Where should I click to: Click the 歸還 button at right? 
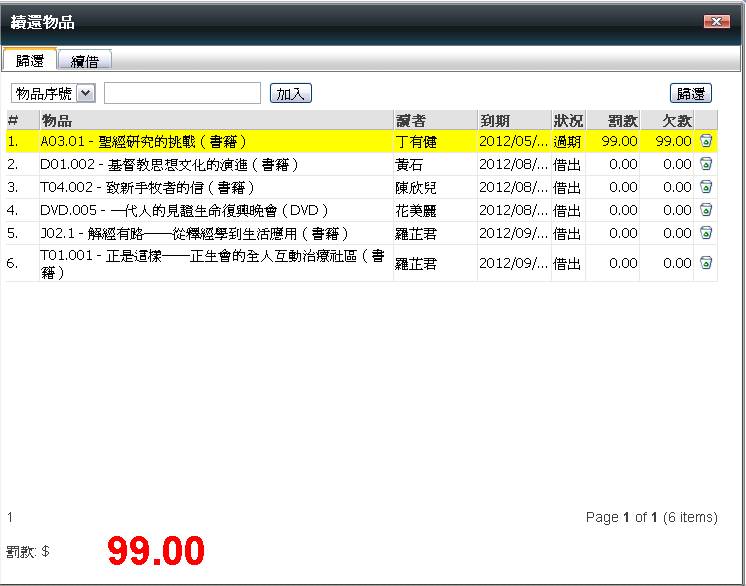click(690, 93)
